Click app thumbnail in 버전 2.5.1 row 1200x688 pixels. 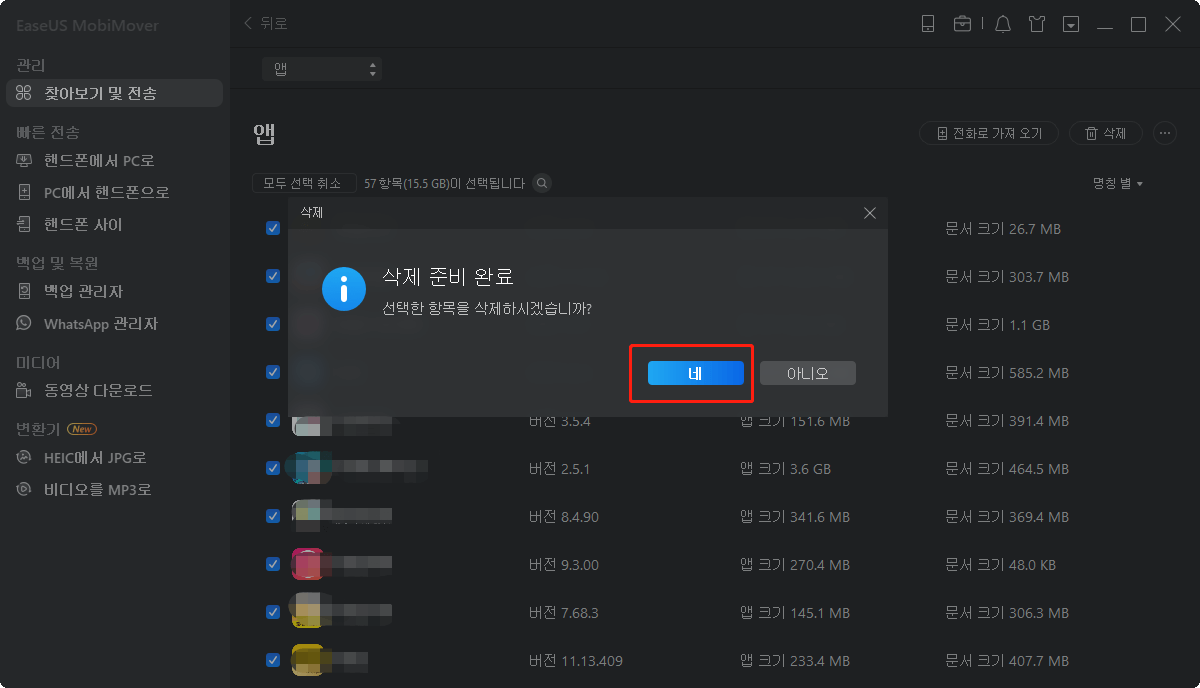point(307,468)
